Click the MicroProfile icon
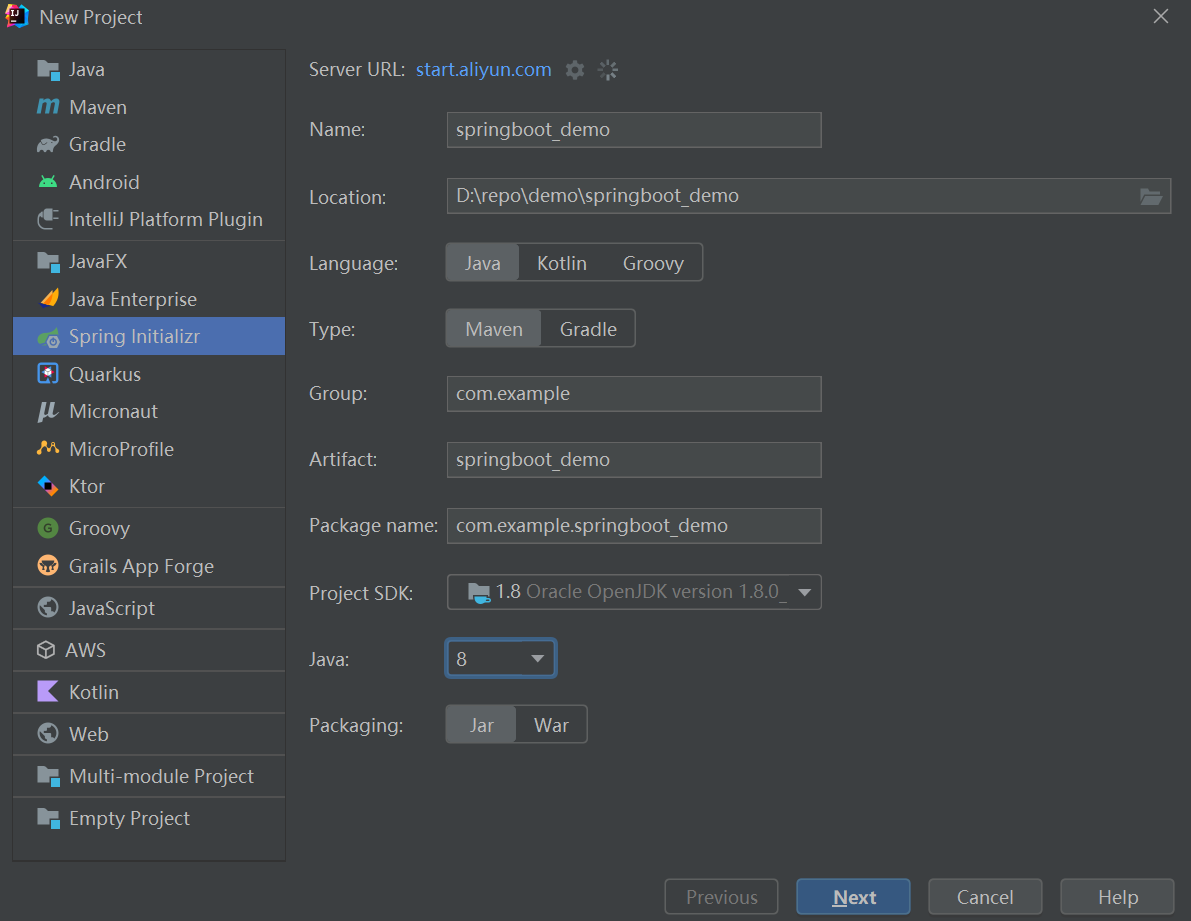Viewport: 1191px width, 921px height. (x=48, y=448)
